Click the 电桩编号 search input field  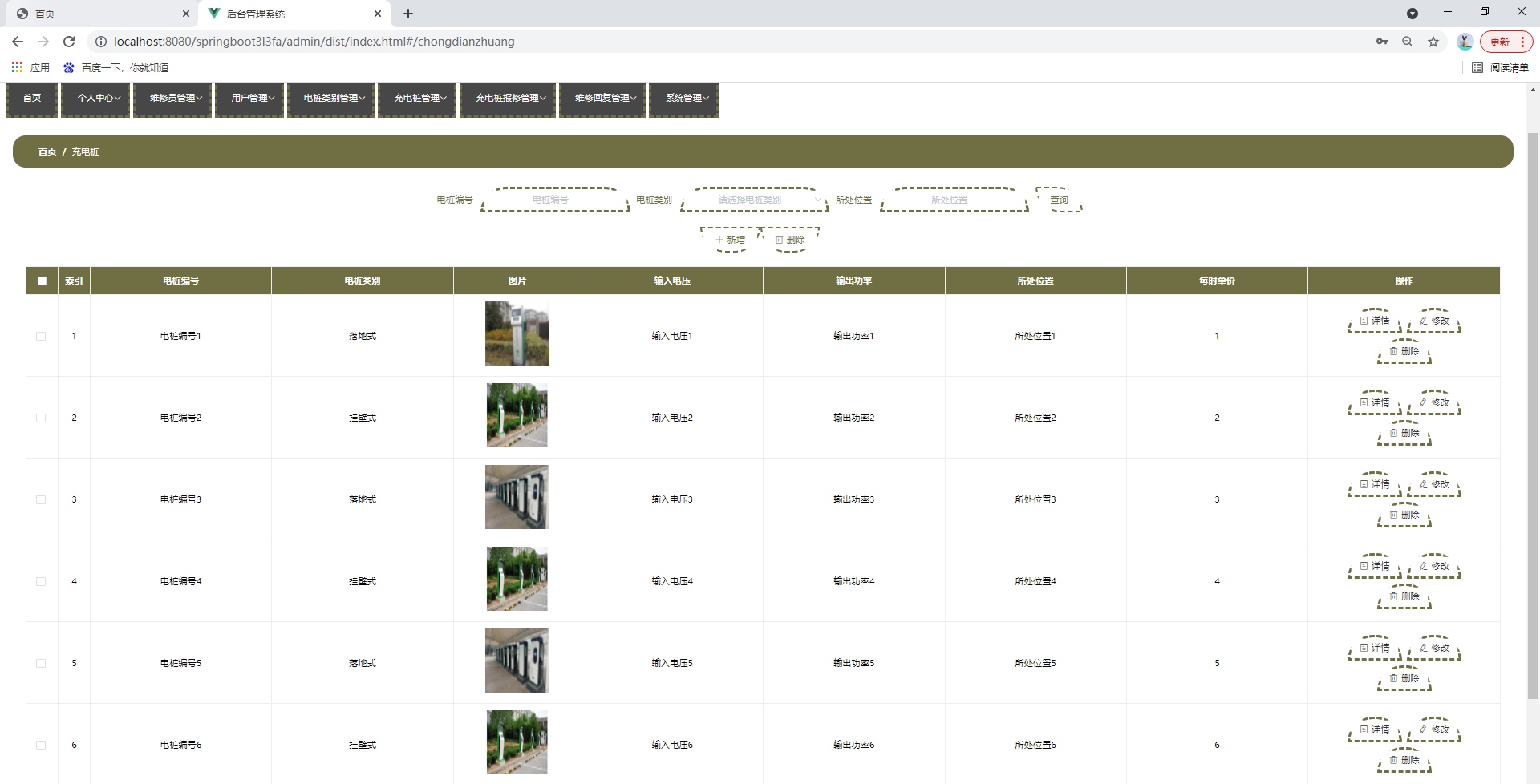(555, 200)
